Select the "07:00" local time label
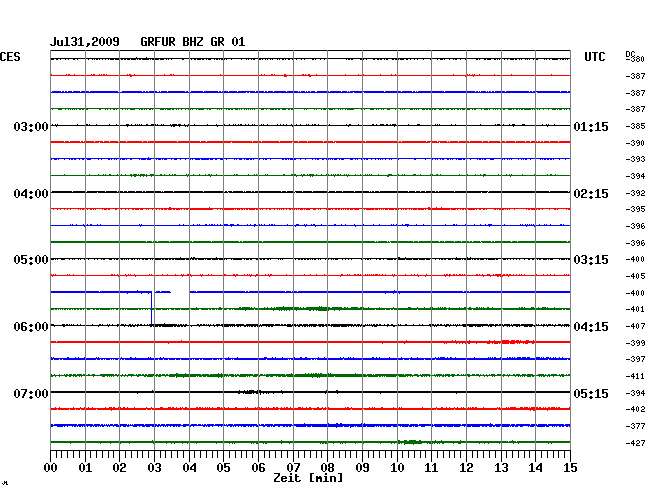The width and height of the screenshot is (650, 494). click(x=31, y=393)
